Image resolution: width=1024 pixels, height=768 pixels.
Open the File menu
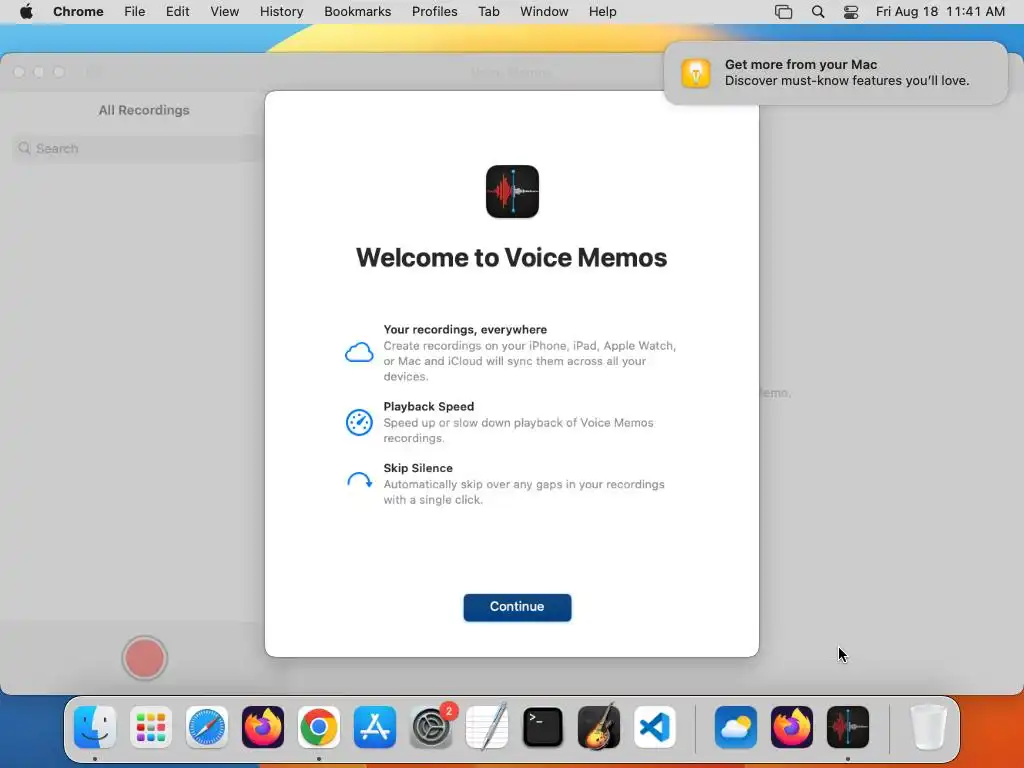coord(135,12)
